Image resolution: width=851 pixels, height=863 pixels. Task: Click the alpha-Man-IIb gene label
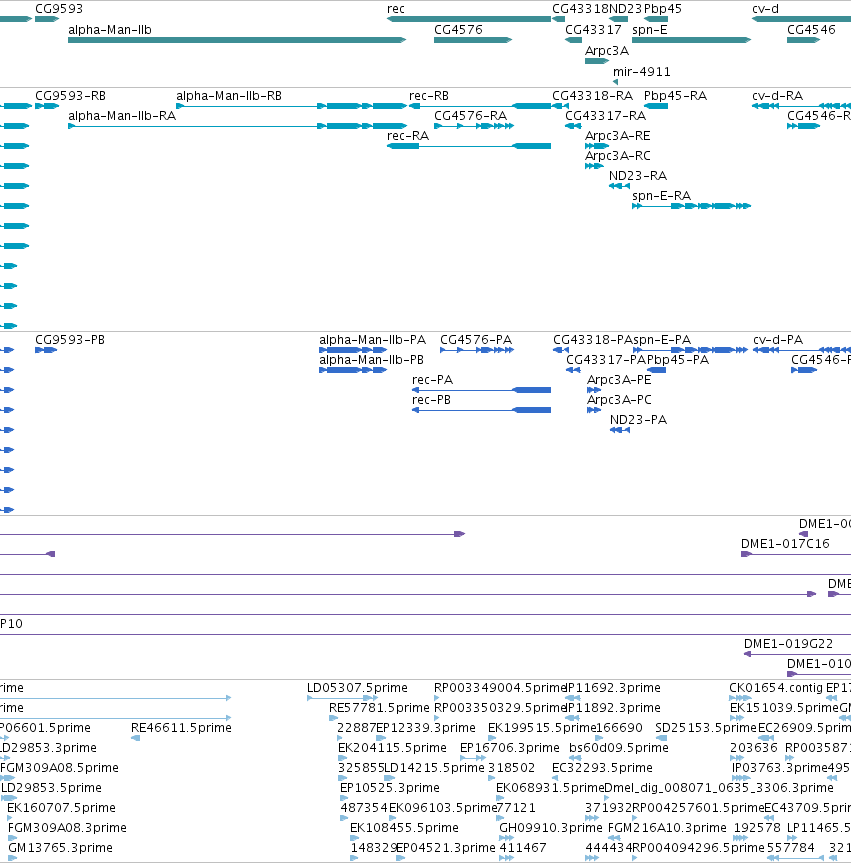click(x=110, y=30)
